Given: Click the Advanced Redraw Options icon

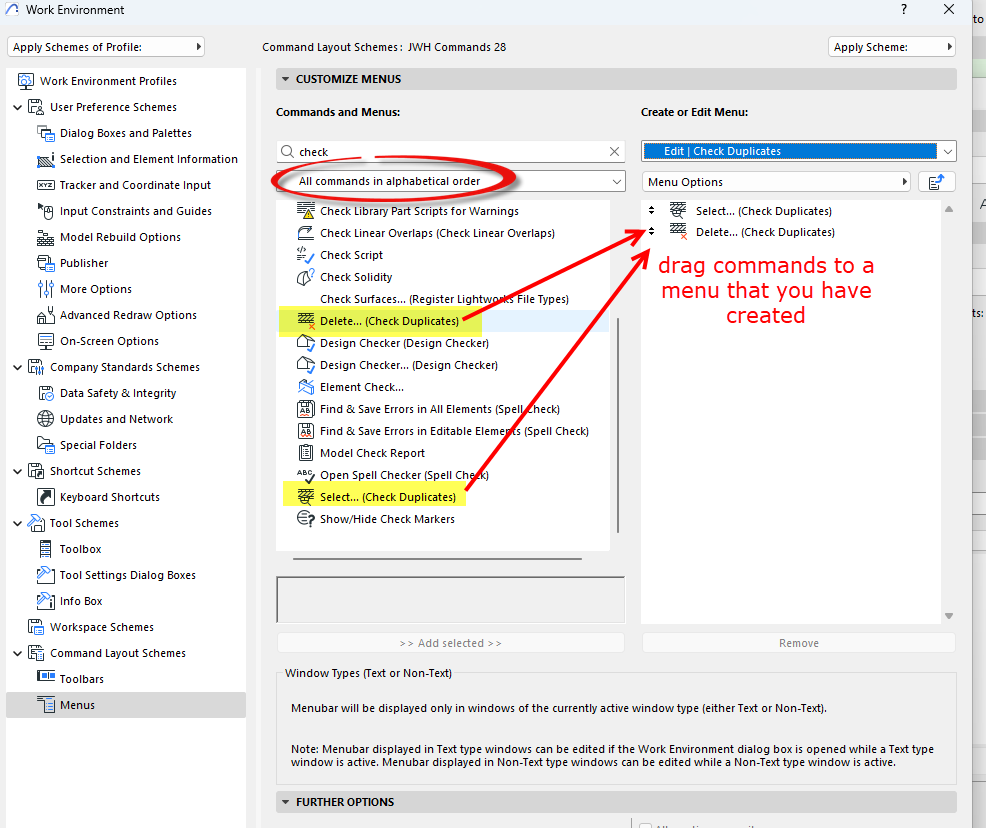Looking at the screenshot, I should (x=46, y=315).
